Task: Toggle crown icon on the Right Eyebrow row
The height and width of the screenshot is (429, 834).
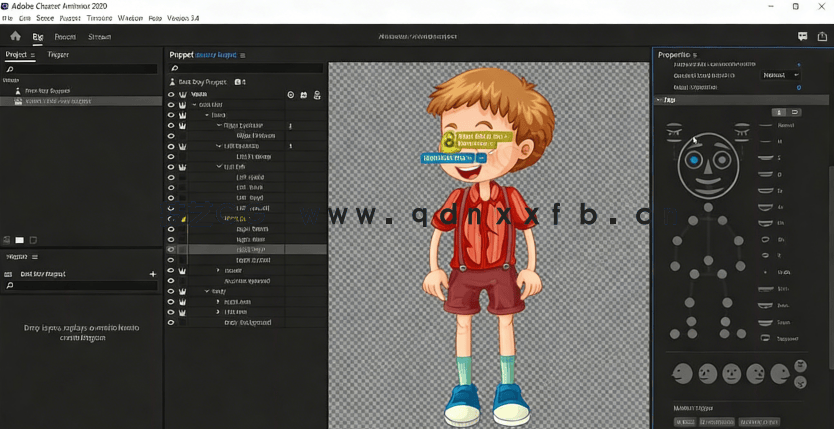Action: [182, 125]
